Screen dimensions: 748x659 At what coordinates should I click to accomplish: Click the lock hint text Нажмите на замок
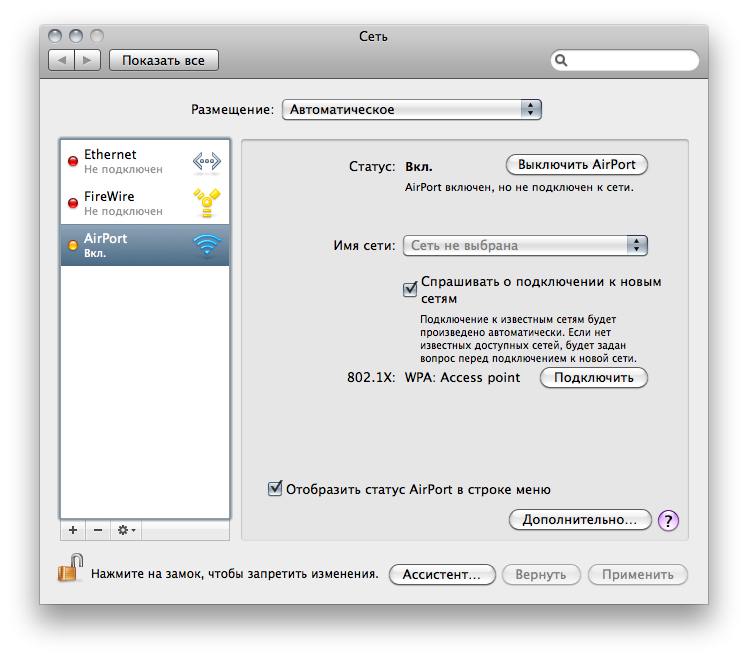pyautogui.click(x=235, y=574)
